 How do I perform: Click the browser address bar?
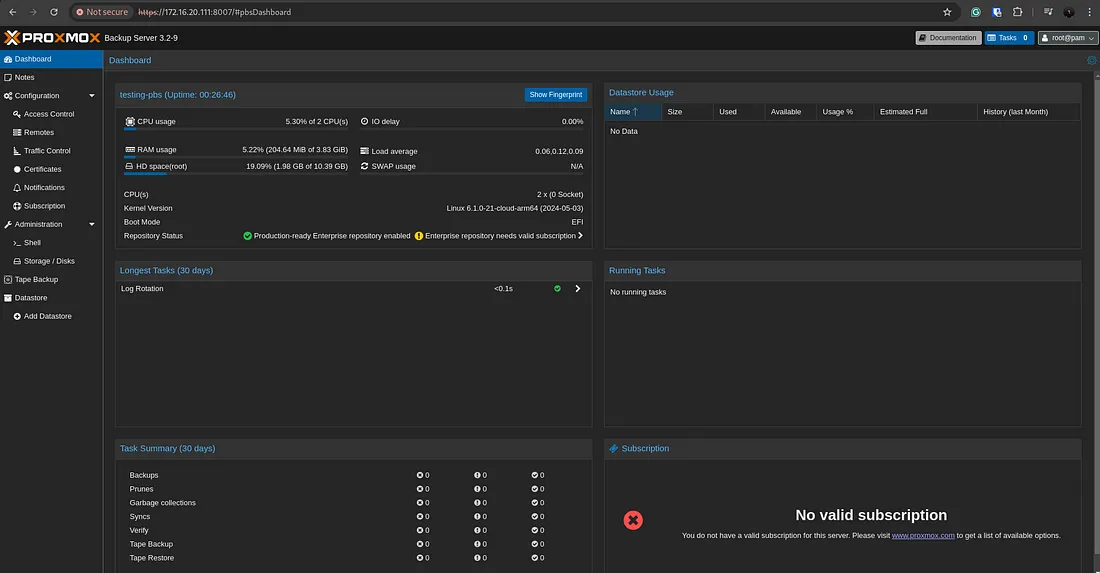[x=516, y=12]
